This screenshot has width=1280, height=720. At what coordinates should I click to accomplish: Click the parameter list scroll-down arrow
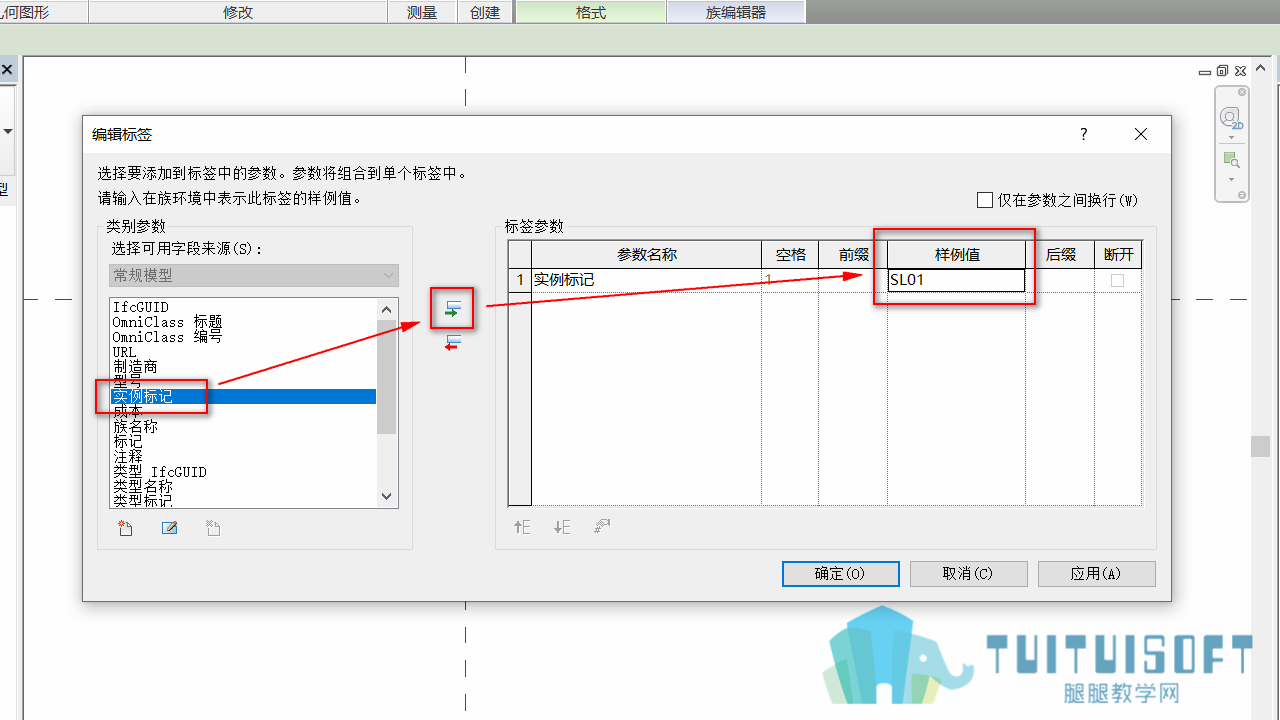[x=387, y=495]
